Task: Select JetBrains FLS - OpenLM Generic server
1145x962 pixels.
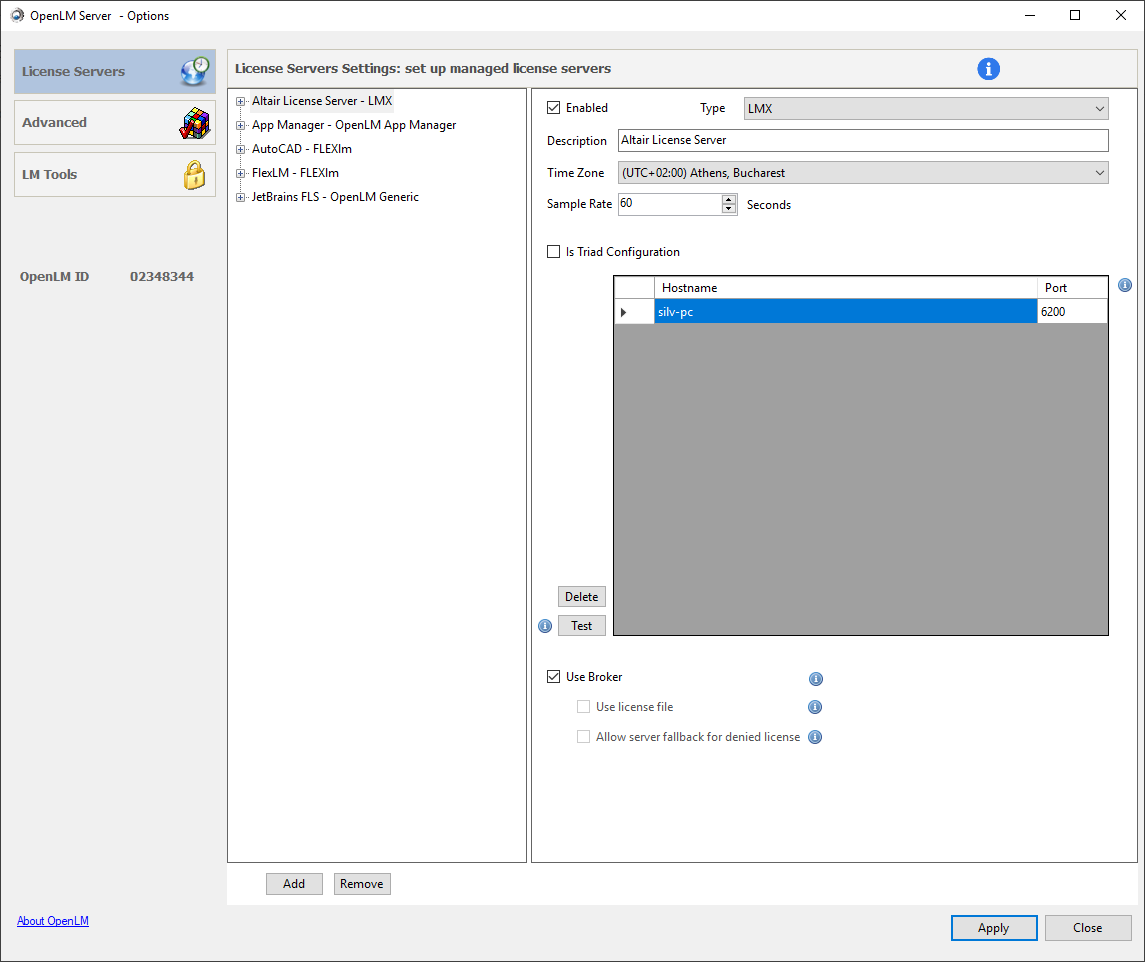Action: point(335,197)
